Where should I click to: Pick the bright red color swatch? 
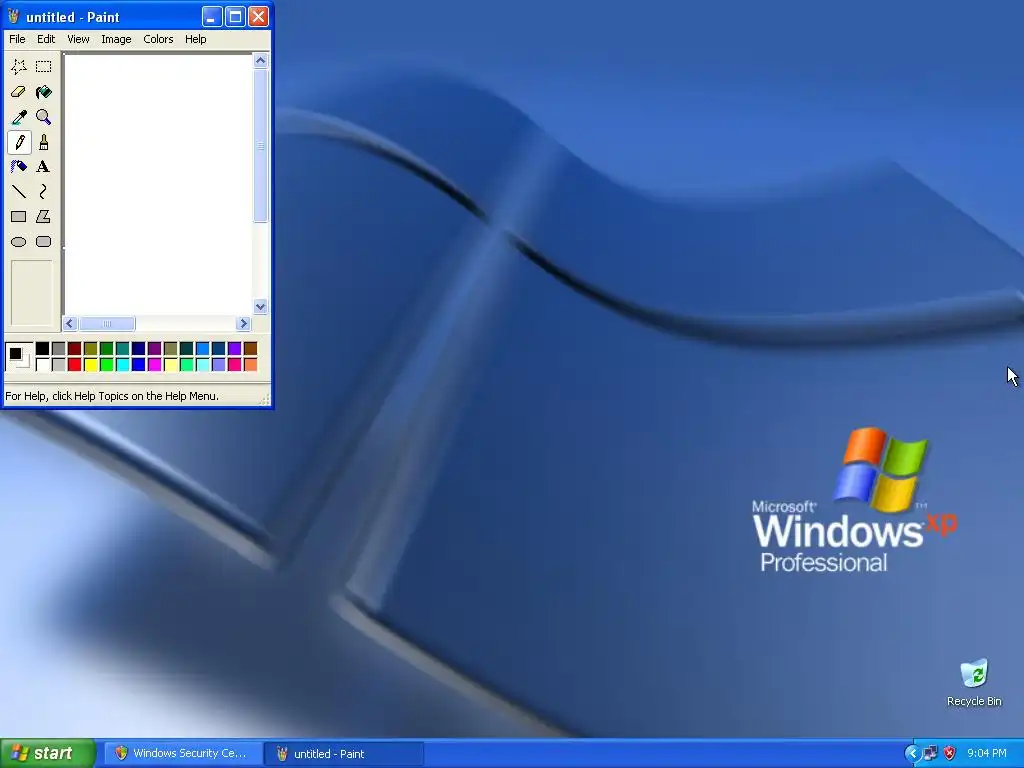coord(74,364)
